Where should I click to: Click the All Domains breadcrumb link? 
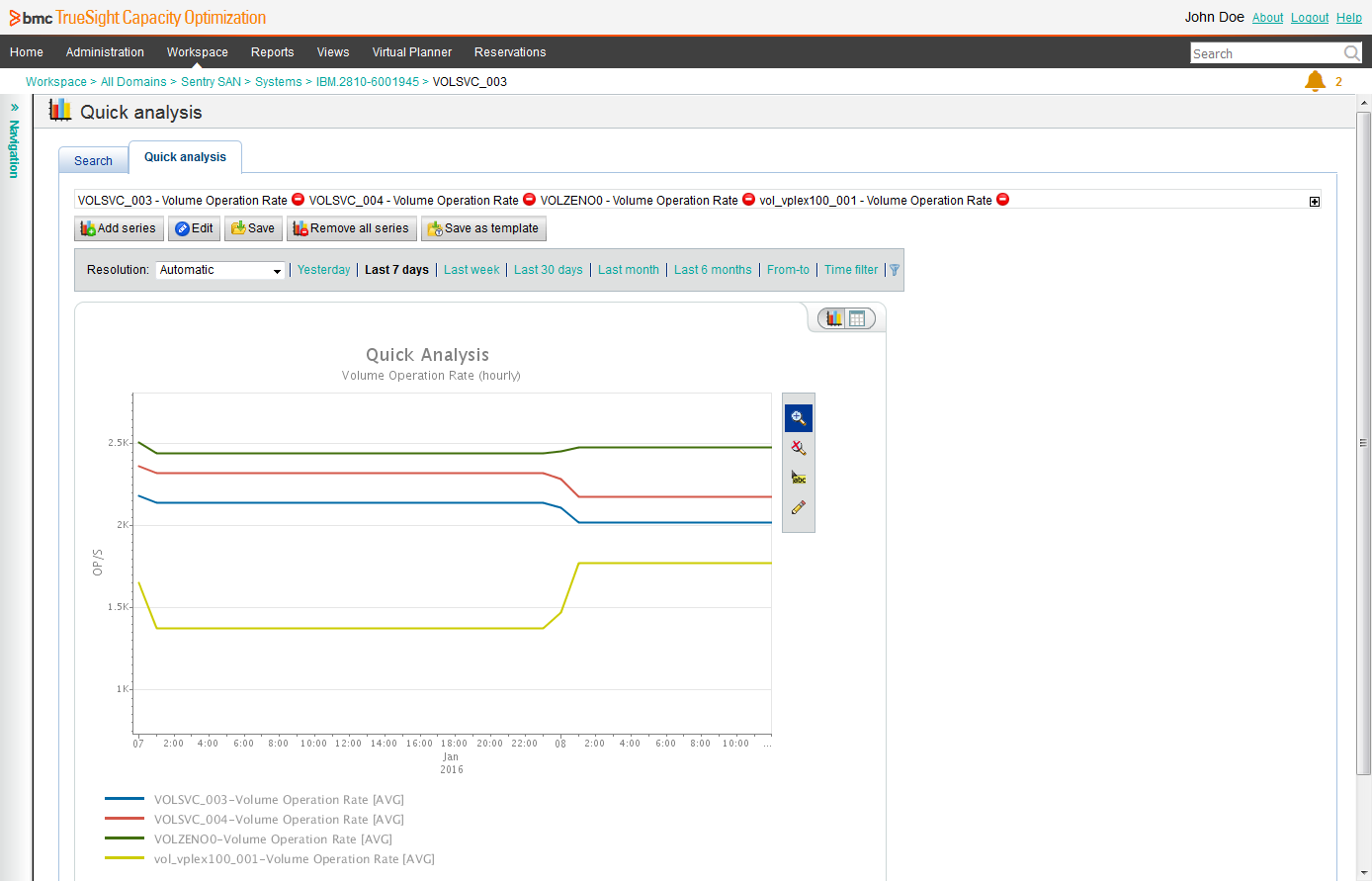pyautogui.click(x=133, y=82)
